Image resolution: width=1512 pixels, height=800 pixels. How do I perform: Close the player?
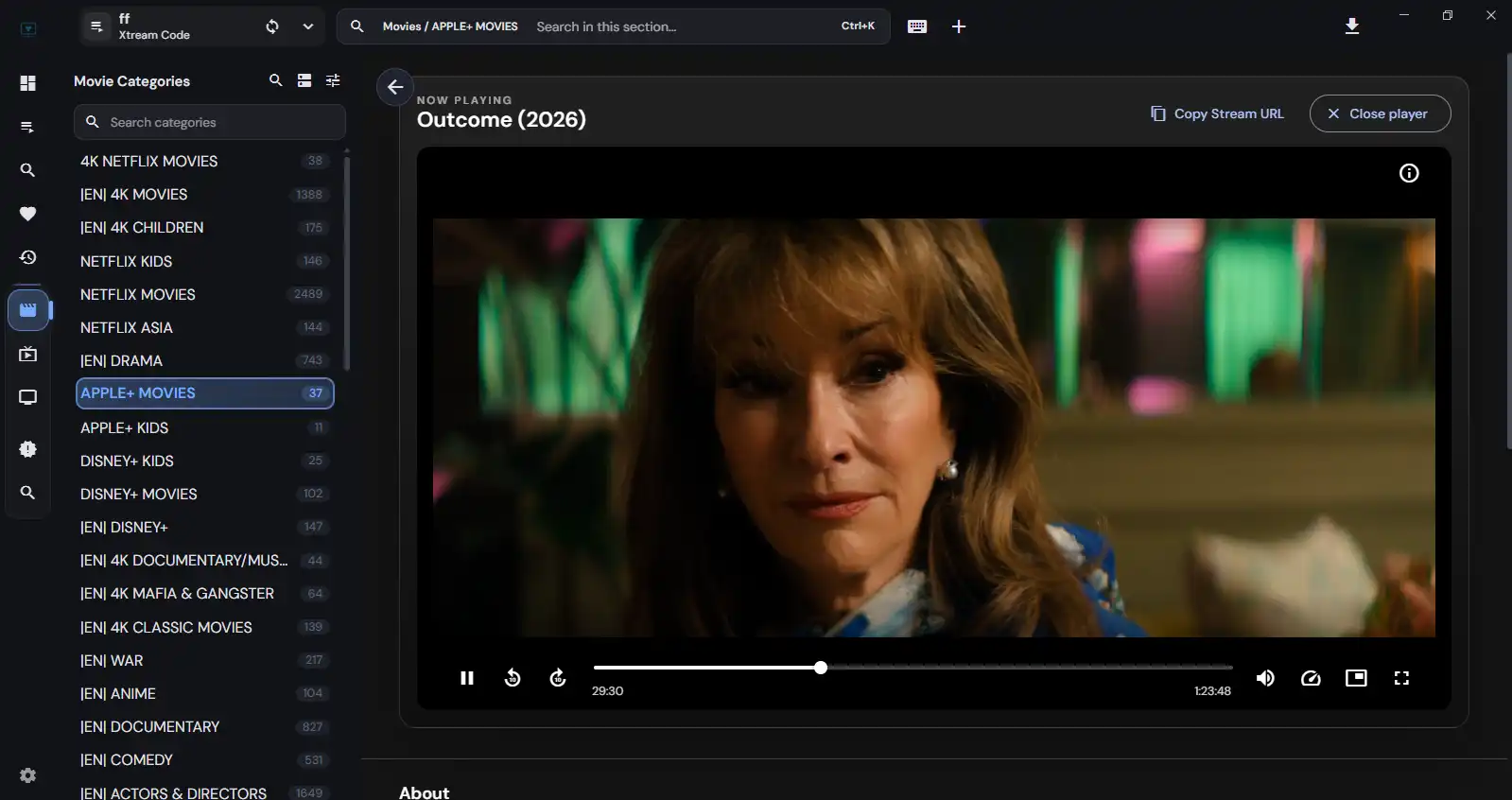click(1380, 113)
